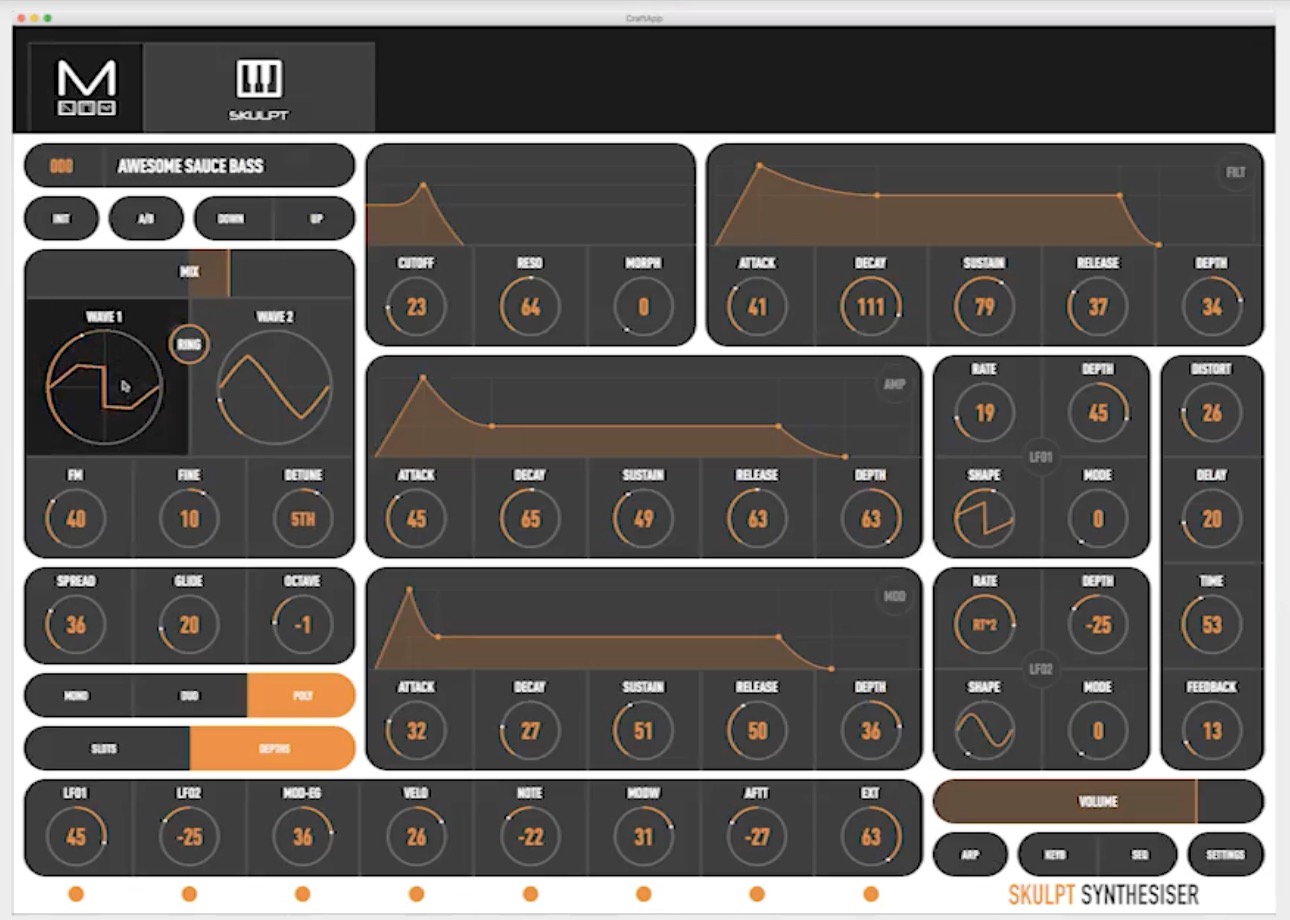Click the Glide knob
This screenshot has width=1290, height=920.
[x=189, y=625]
